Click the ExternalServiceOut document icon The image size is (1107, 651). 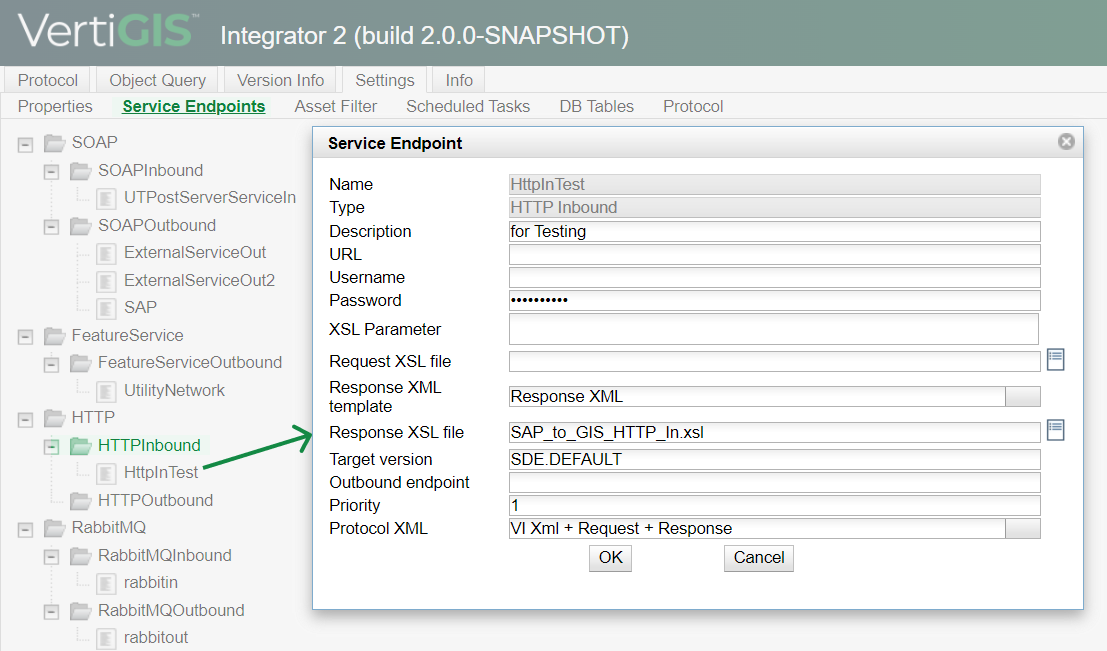point(106,253)
